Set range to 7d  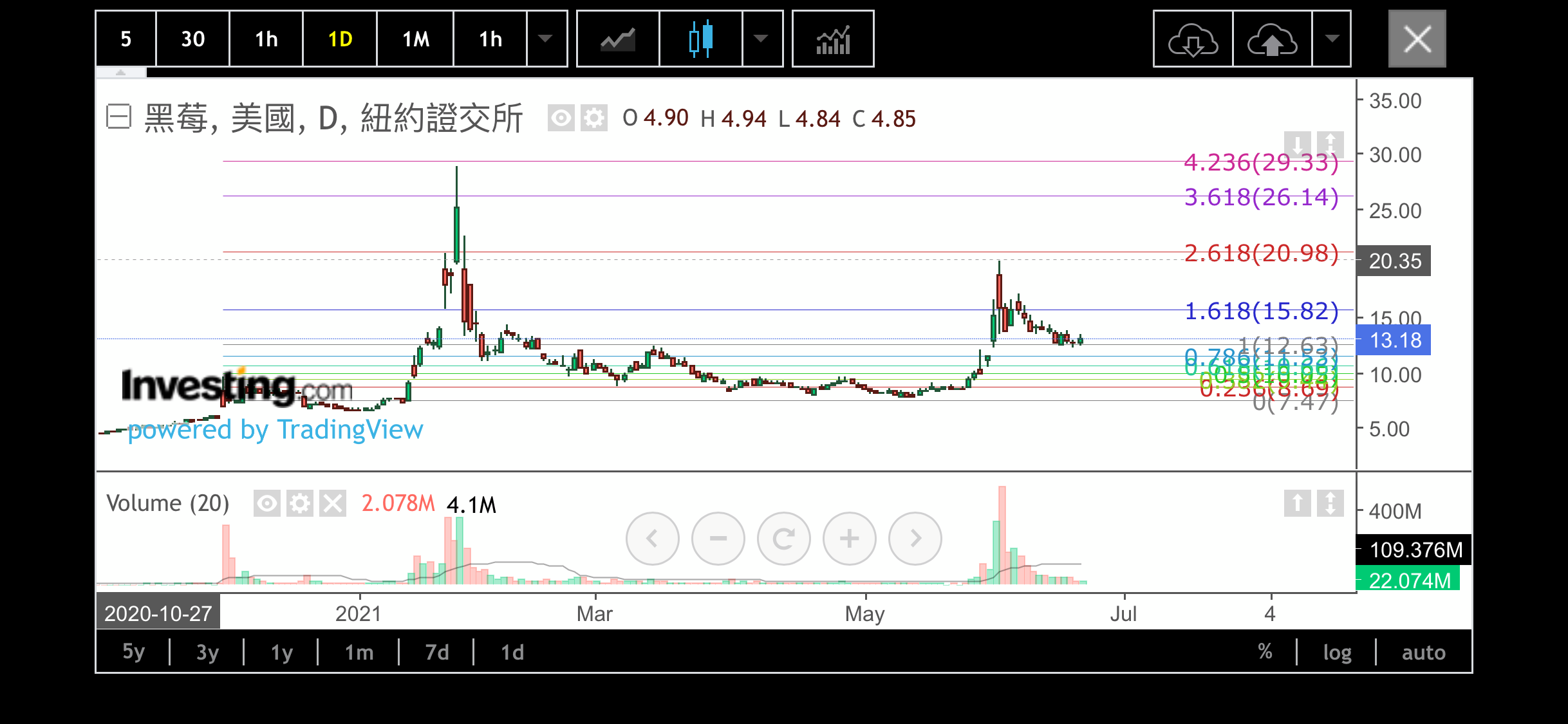pyautogui.click(x=437, y=652)
